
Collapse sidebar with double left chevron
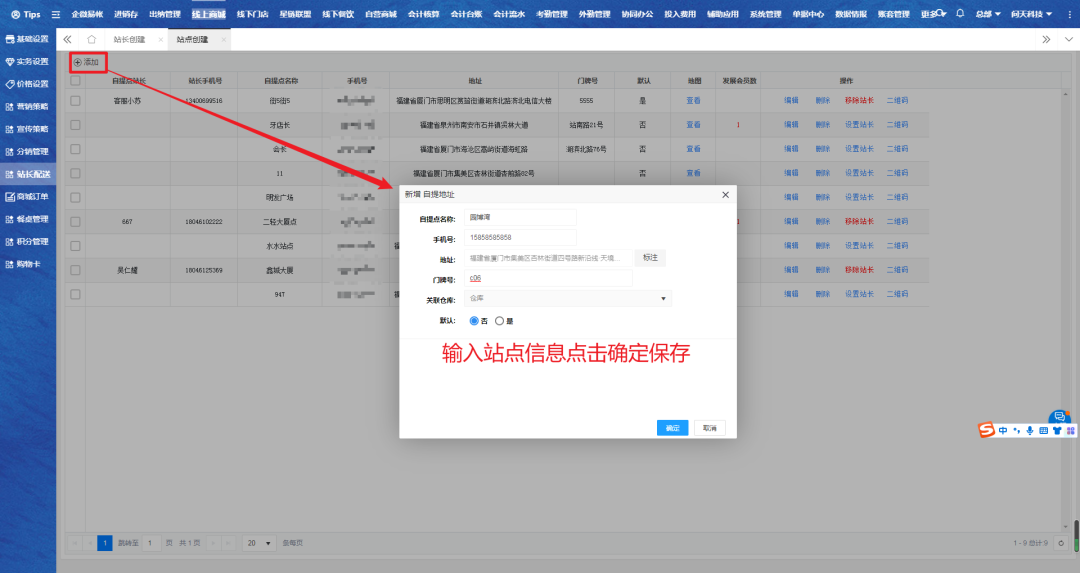[x=68, y=39]
